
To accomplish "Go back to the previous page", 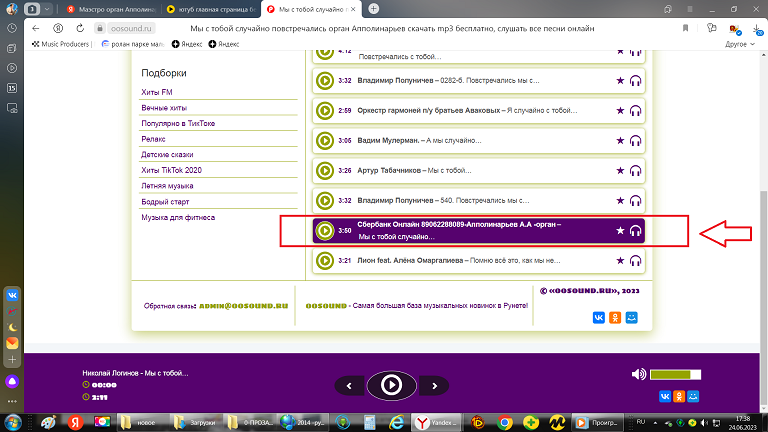I will pyautogui.click(x=35, y=28).
